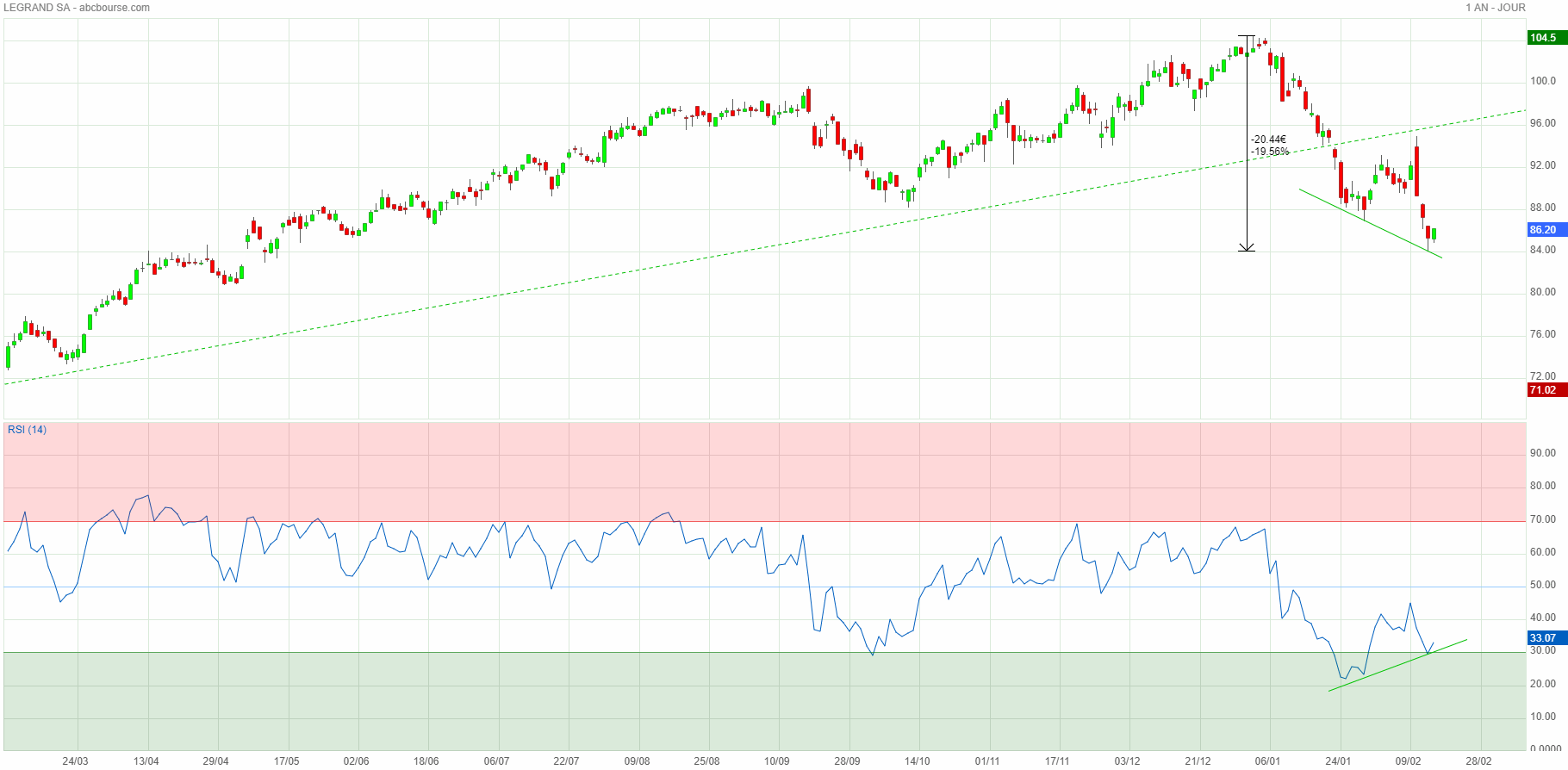Click the 22/07 date label

point(567,761)
